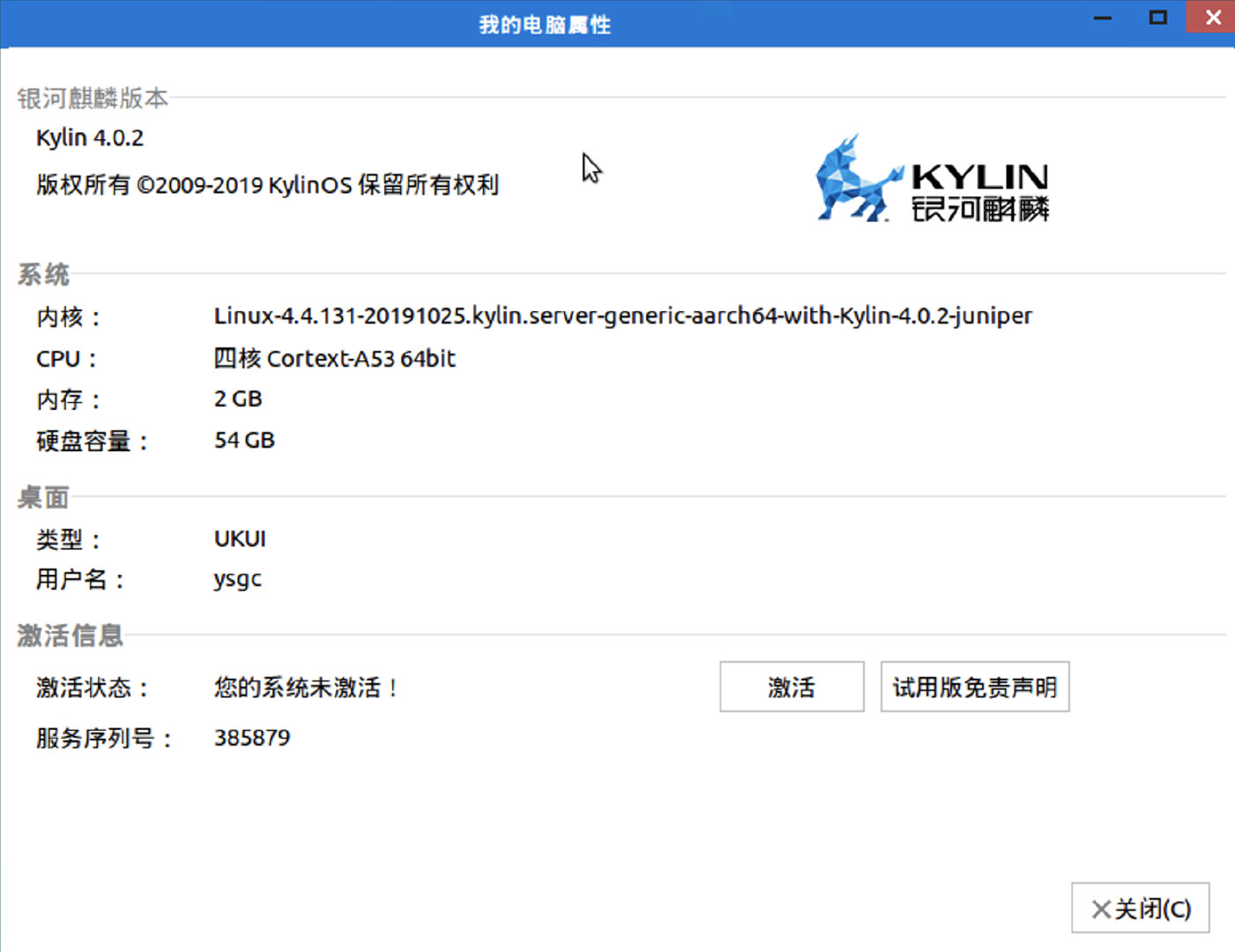Viewport: 1235px width, 952px height.
Task: Close window using title bar X
Action: click(x=1213, y=18)
